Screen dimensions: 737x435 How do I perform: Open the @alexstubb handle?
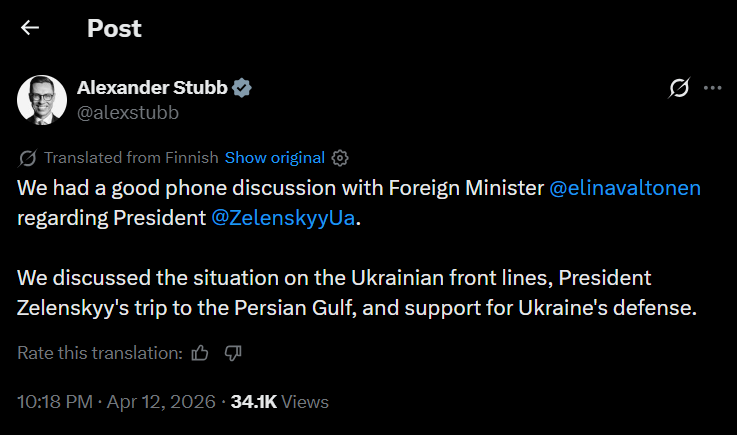(127, 113)
